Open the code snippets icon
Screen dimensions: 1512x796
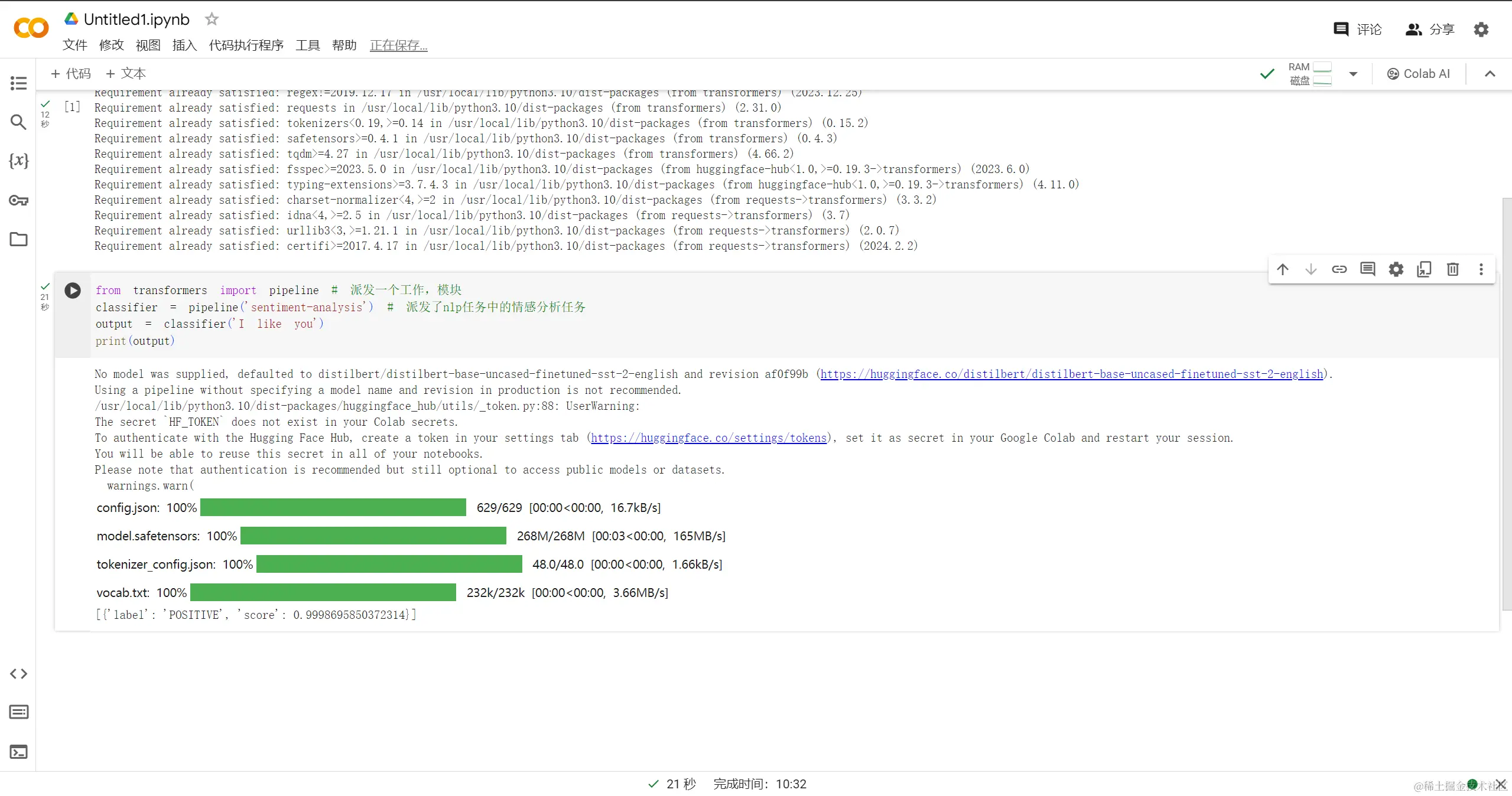(18, 674)
